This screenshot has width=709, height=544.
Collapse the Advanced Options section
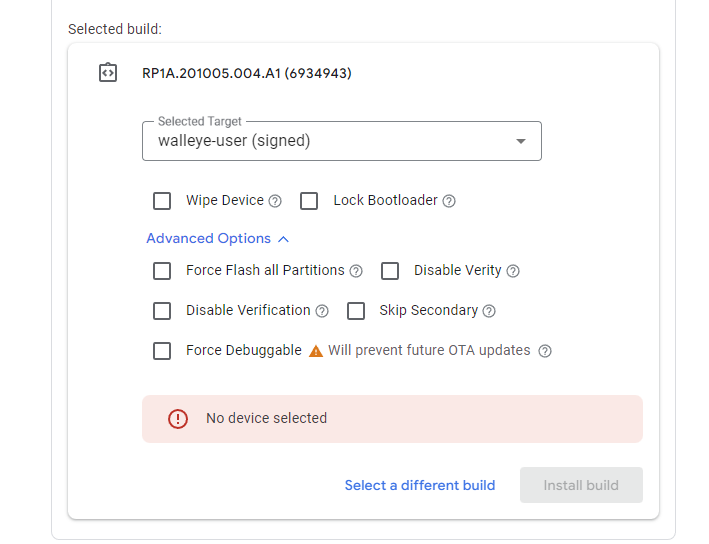click(217, 239)
